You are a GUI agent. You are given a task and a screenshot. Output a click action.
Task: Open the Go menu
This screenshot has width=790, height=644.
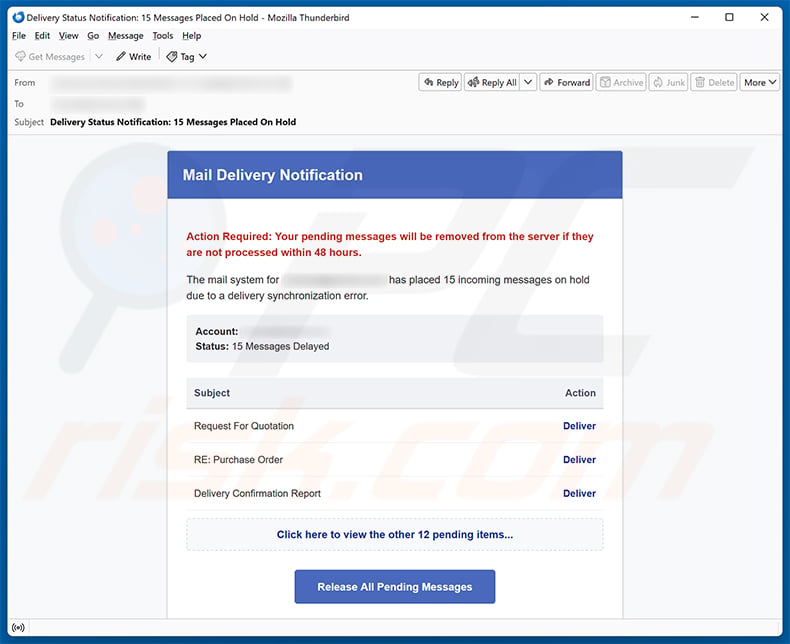(x=93, y=36)
